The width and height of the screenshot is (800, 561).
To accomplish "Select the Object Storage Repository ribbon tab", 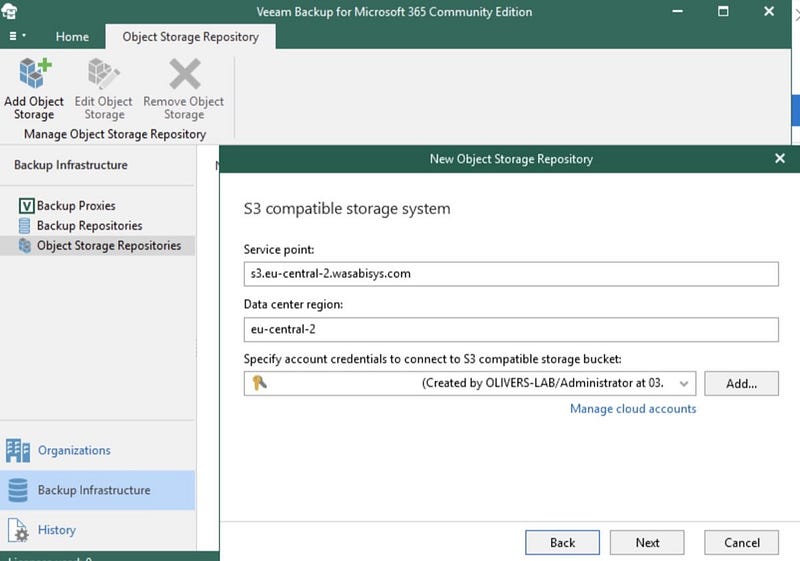I will coord(190,37).
